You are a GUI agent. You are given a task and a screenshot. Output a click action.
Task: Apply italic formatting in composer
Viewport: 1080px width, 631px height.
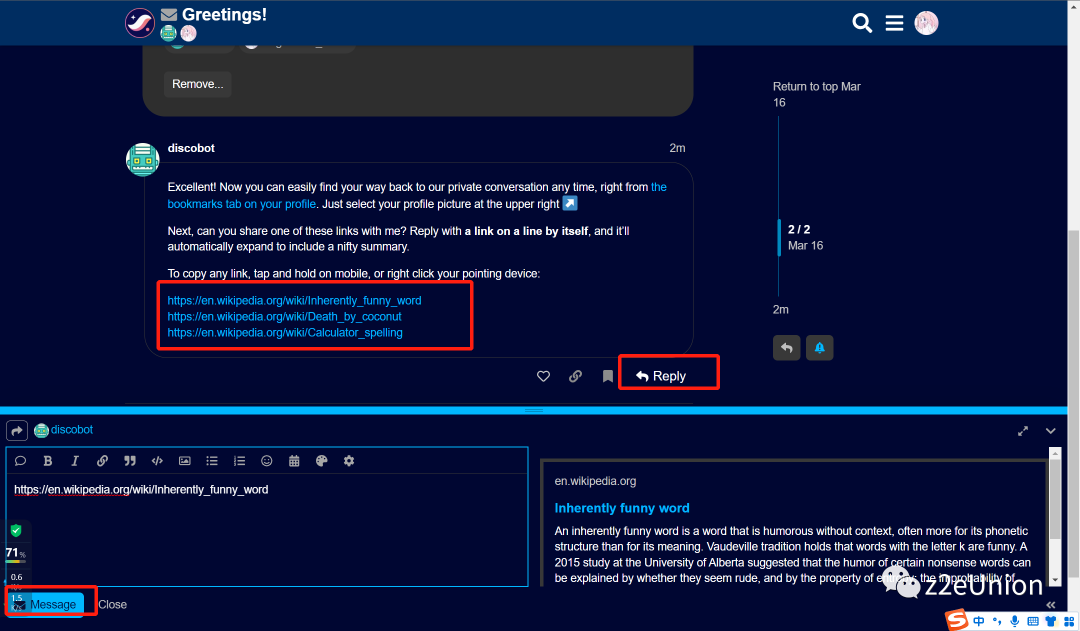click(x=75, y=461)
